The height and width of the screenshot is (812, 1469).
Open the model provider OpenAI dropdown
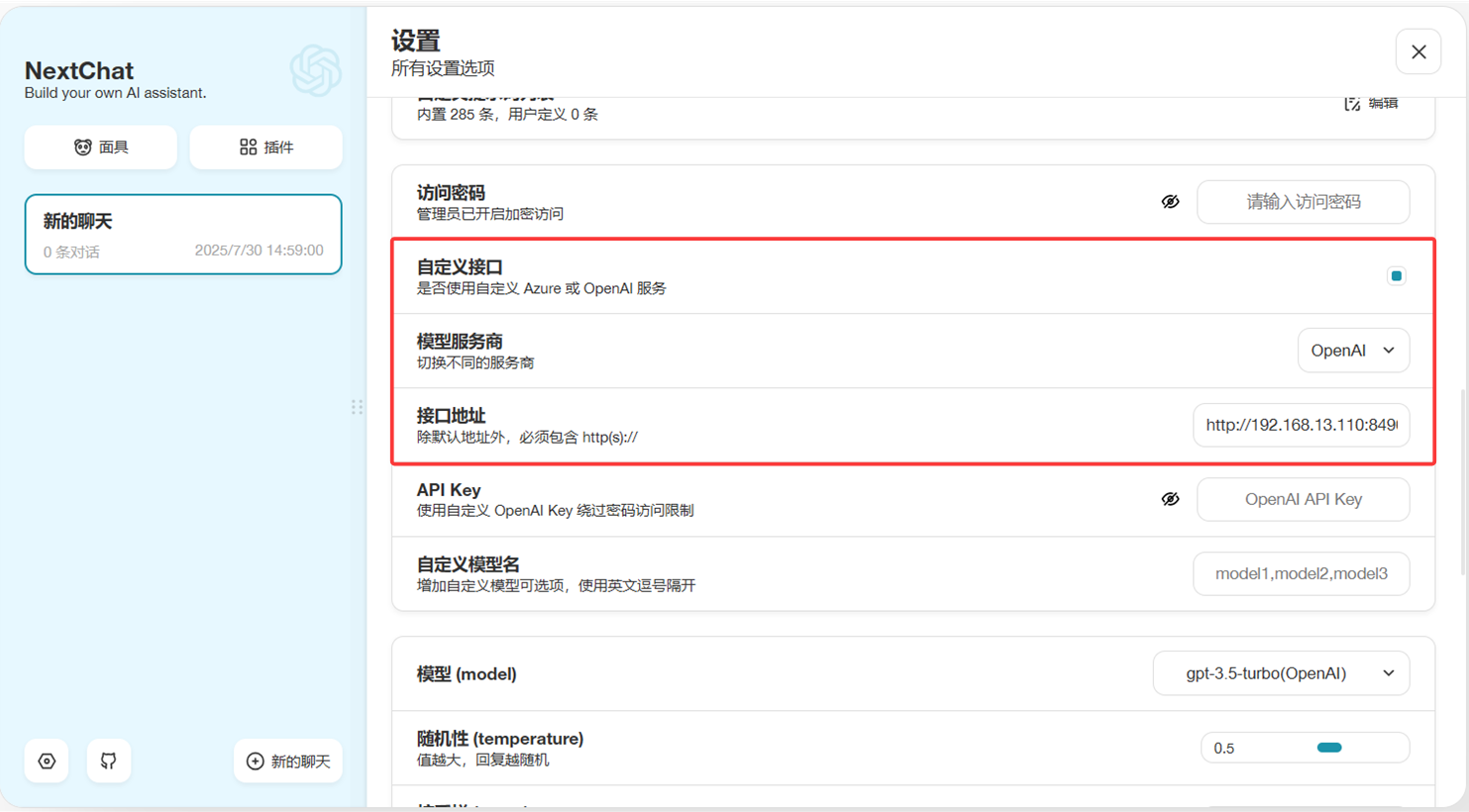[x=1352, y=351]
